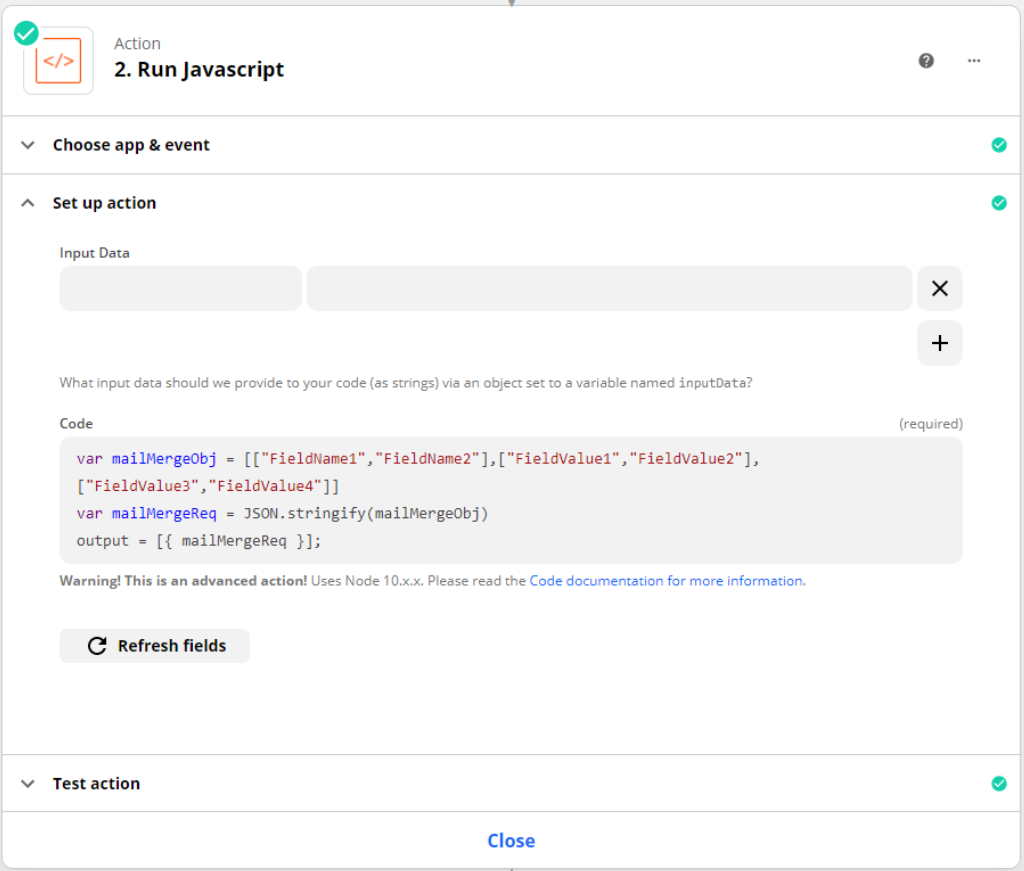Open the help question mark icon
The width and height of the screenshot is (1024, 871).
pyautogui.click(x=926, y=60)
